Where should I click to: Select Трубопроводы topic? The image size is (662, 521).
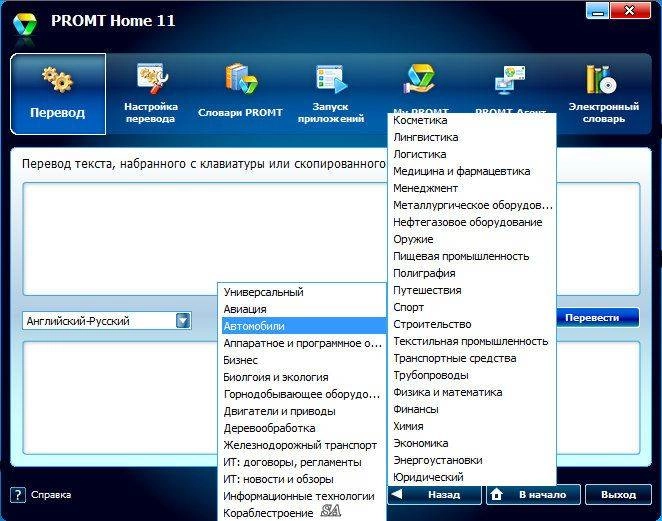[x=472, y=375]
